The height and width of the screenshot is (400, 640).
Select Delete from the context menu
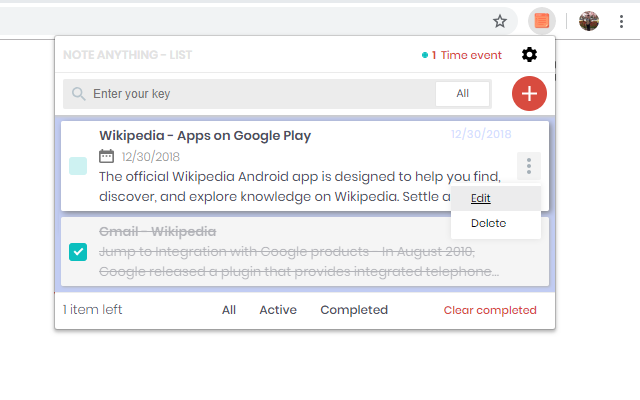pyautogui.click(x=488, y=223)
